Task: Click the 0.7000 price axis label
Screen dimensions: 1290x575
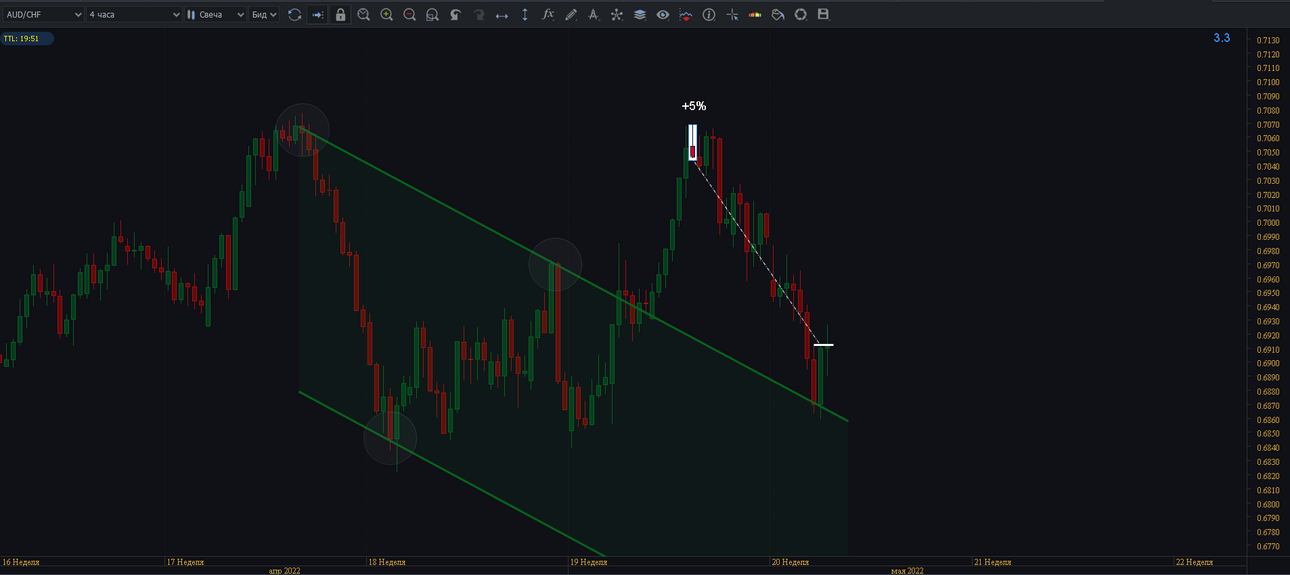Action: 1267,223
